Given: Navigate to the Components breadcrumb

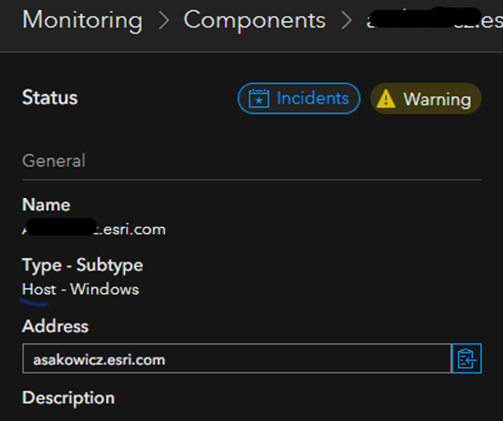Looking at the screenshot, I should 255,20.
